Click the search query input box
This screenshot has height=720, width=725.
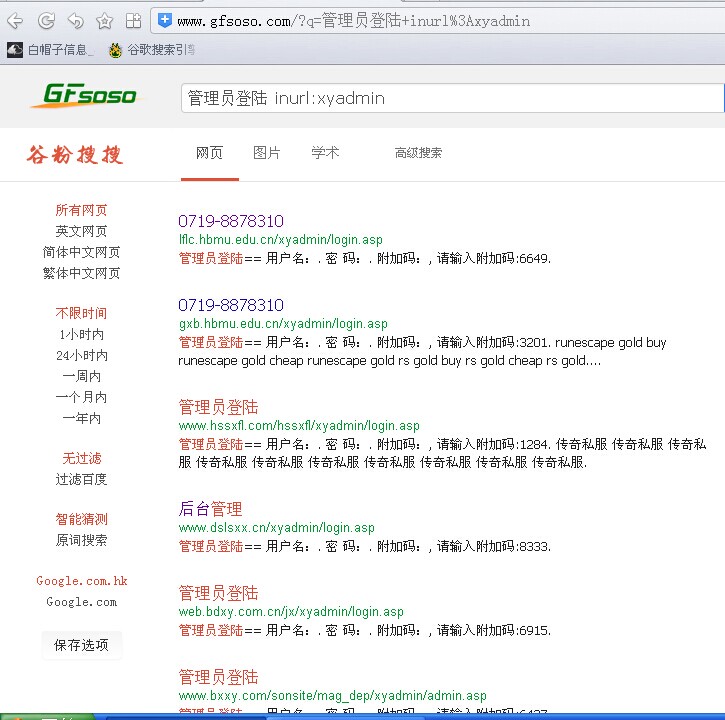click(x=452, y=98)
